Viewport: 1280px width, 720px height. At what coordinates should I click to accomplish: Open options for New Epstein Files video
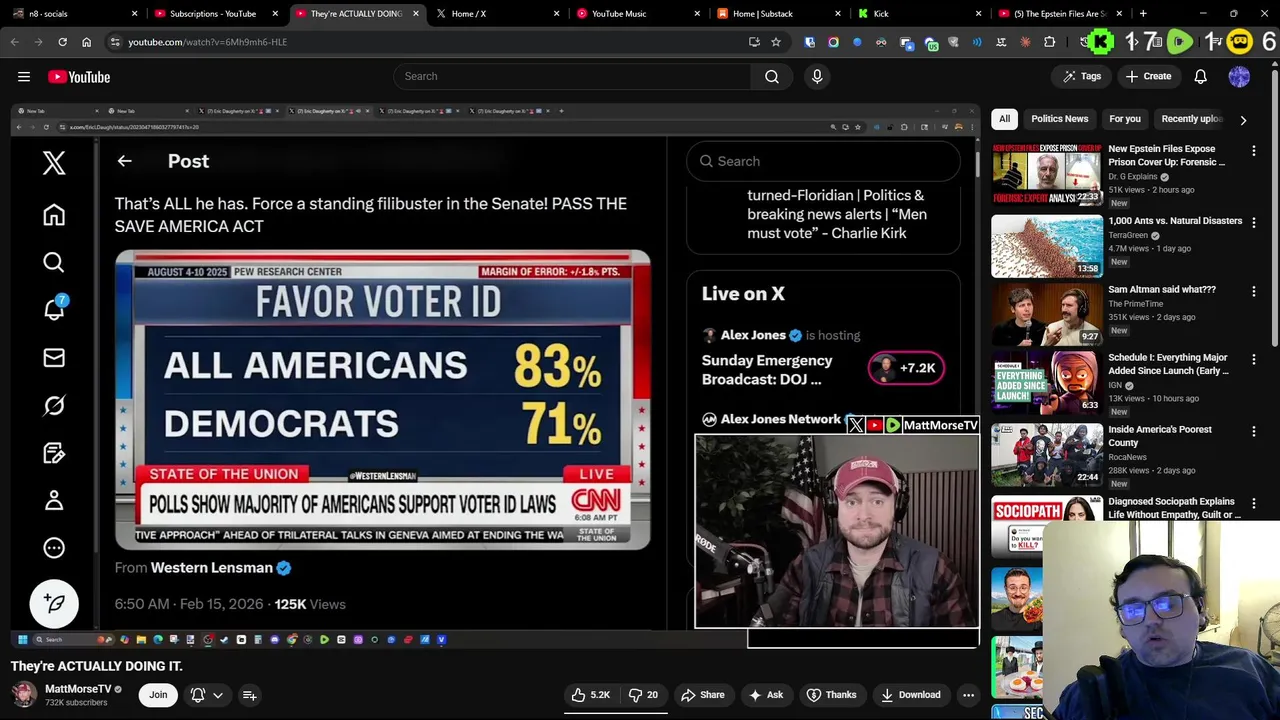pyautogui.click(x=1254, y=151)
